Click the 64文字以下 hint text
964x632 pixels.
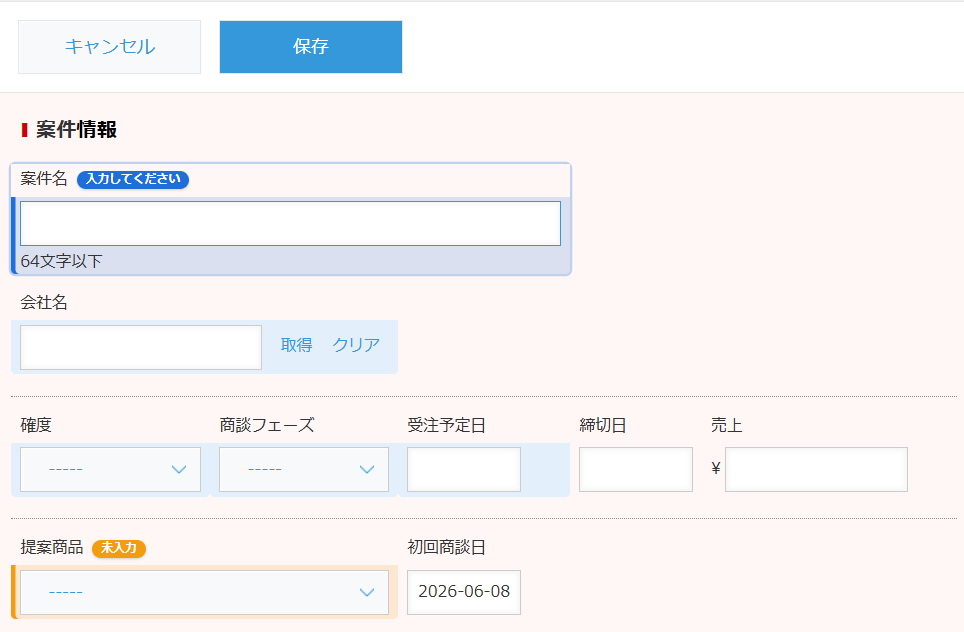tap(61, 261)
